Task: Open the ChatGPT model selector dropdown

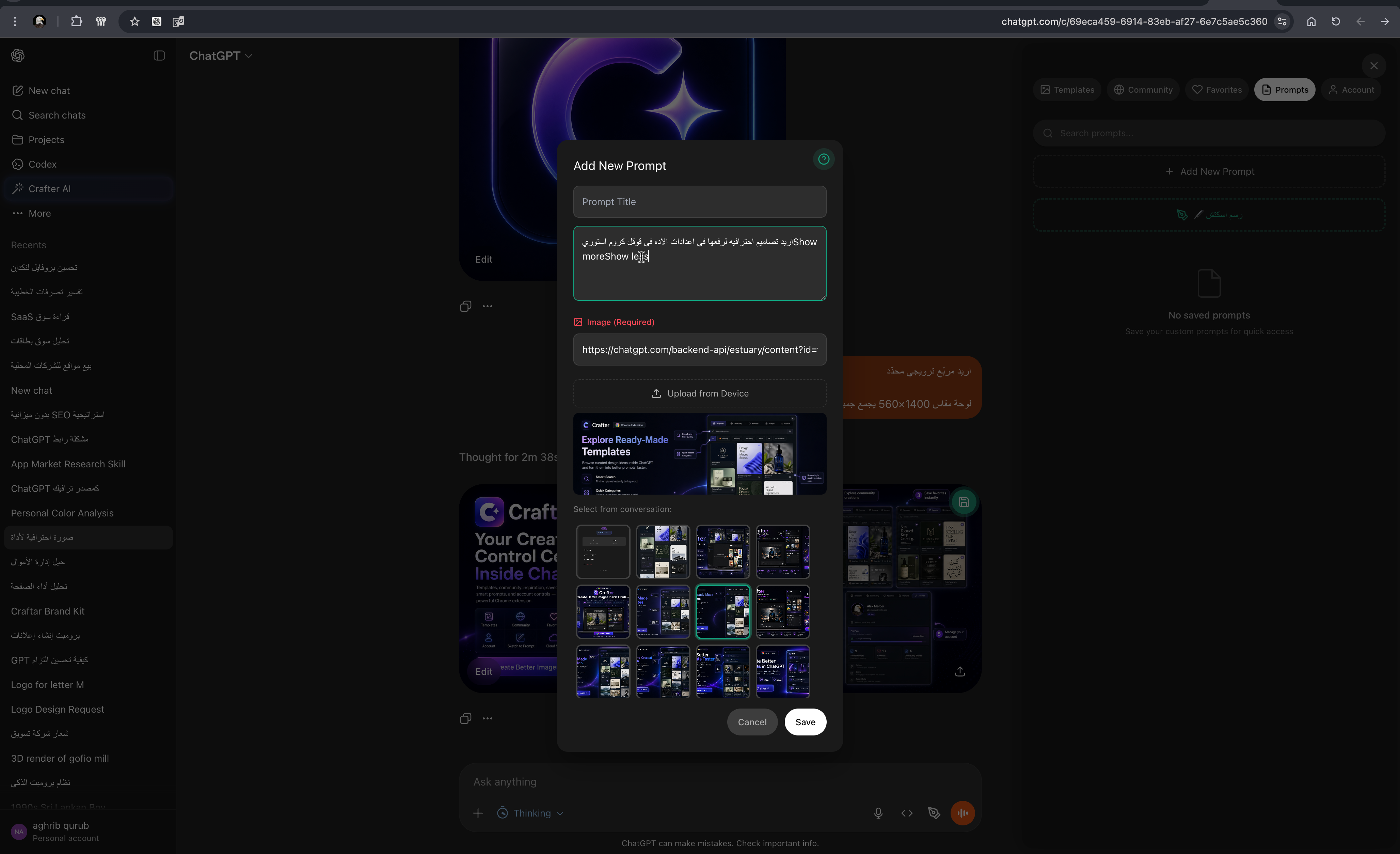Action: point(221,56)
